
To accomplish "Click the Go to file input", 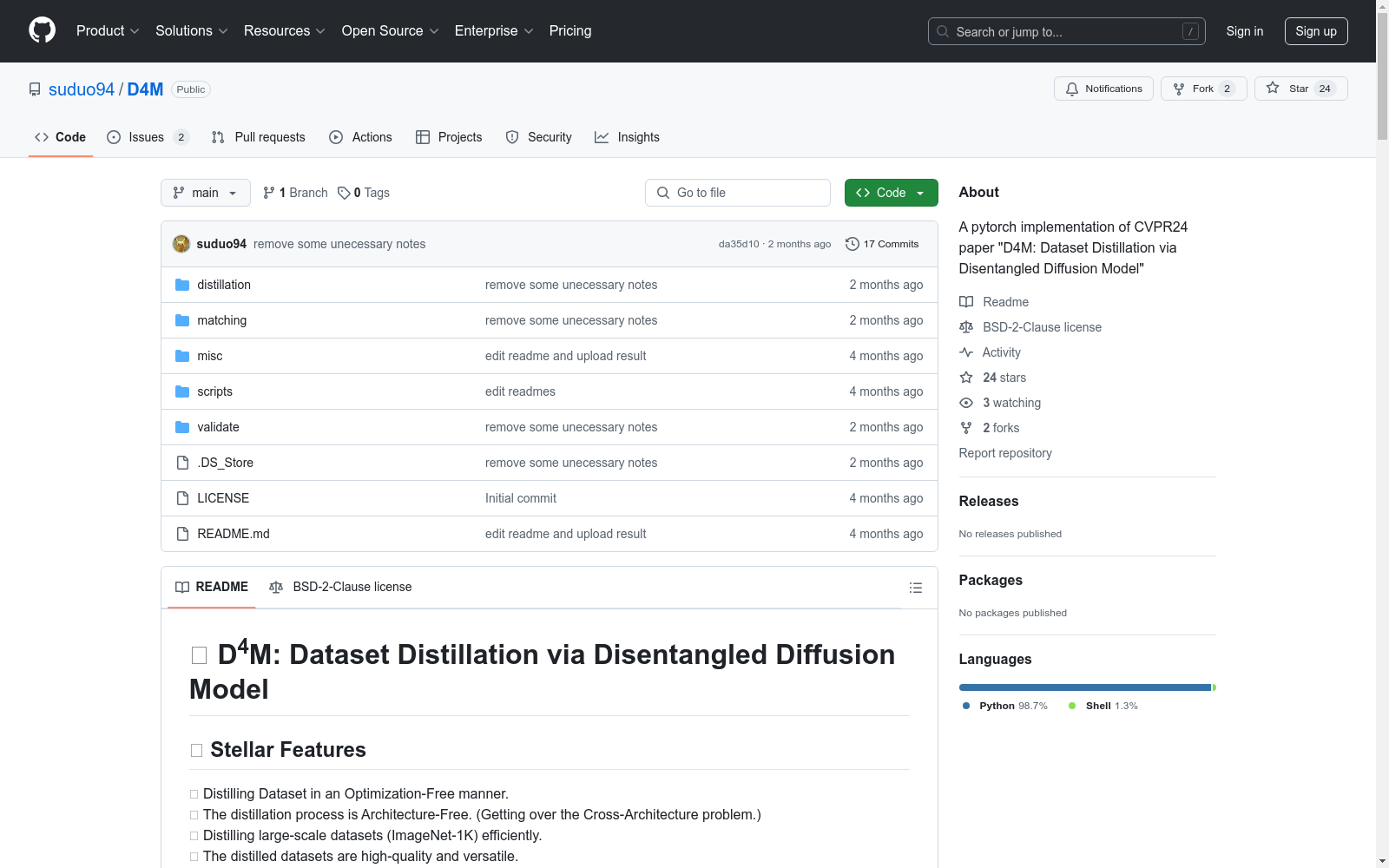I will [x=738, y=193].
